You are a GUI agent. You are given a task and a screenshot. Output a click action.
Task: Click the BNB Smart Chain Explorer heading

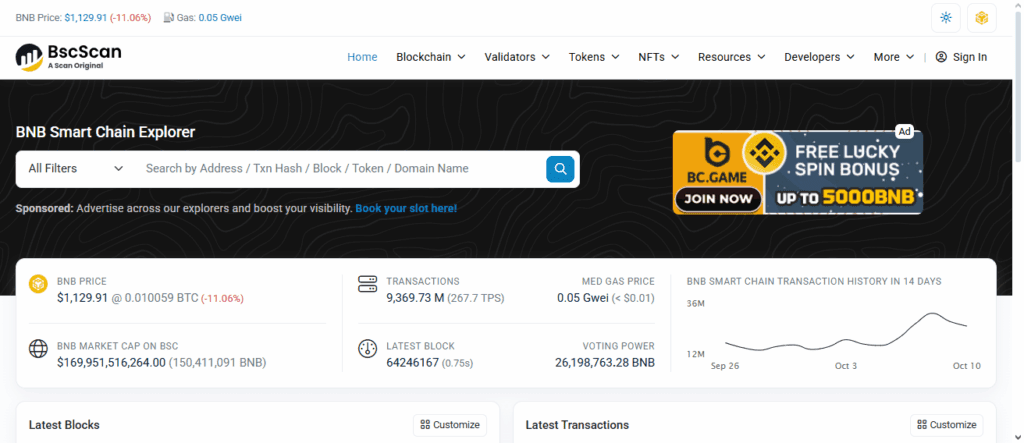click(105, 132)
